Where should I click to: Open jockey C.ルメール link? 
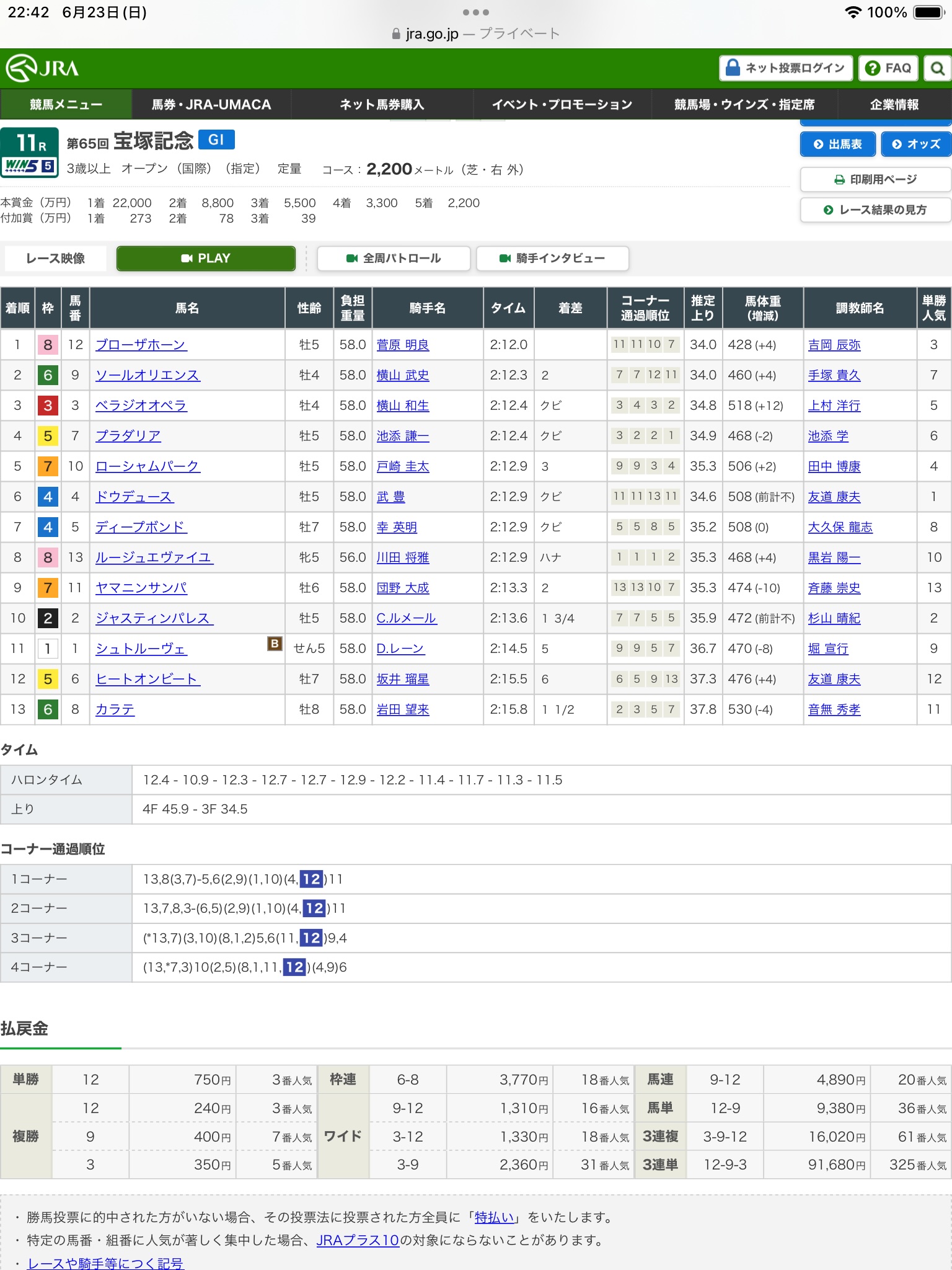click(407, 618)
